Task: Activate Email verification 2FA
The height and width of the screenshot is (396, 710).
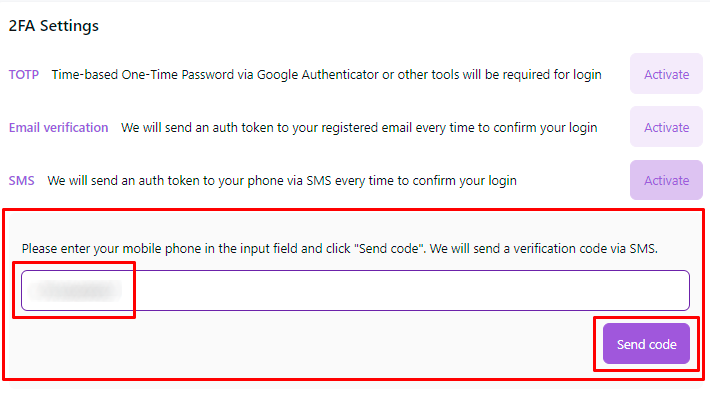Action: pyautogui.click(x=666, y=127)
